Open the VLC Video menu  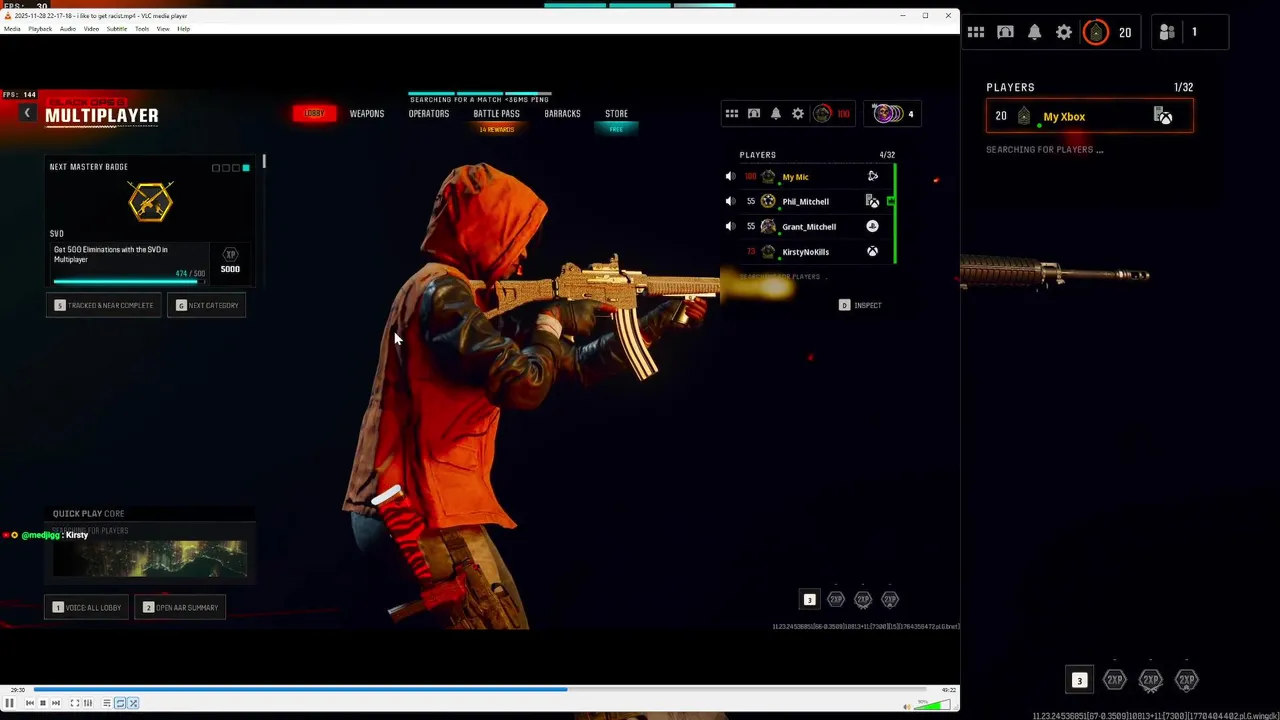[x=91, y=29]
